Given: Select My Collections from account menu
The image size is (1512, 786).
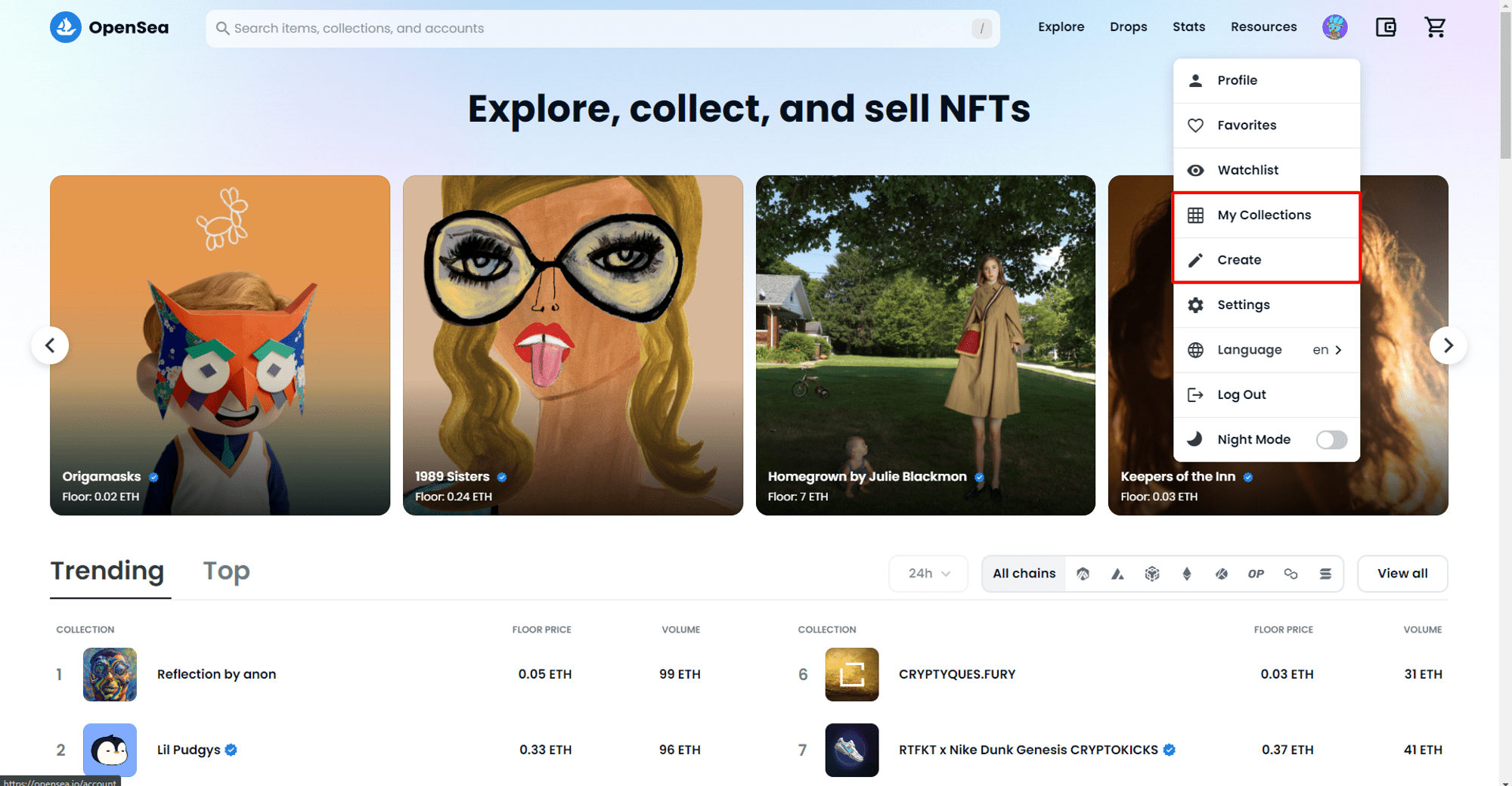Looking at the screenshot, I should [x=1264, y=215].
